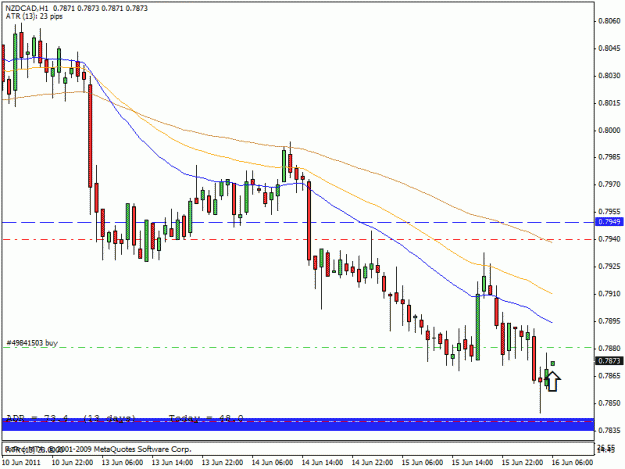Click the 0.7925 price axis label
625x469 pixels.
point(610,266)
